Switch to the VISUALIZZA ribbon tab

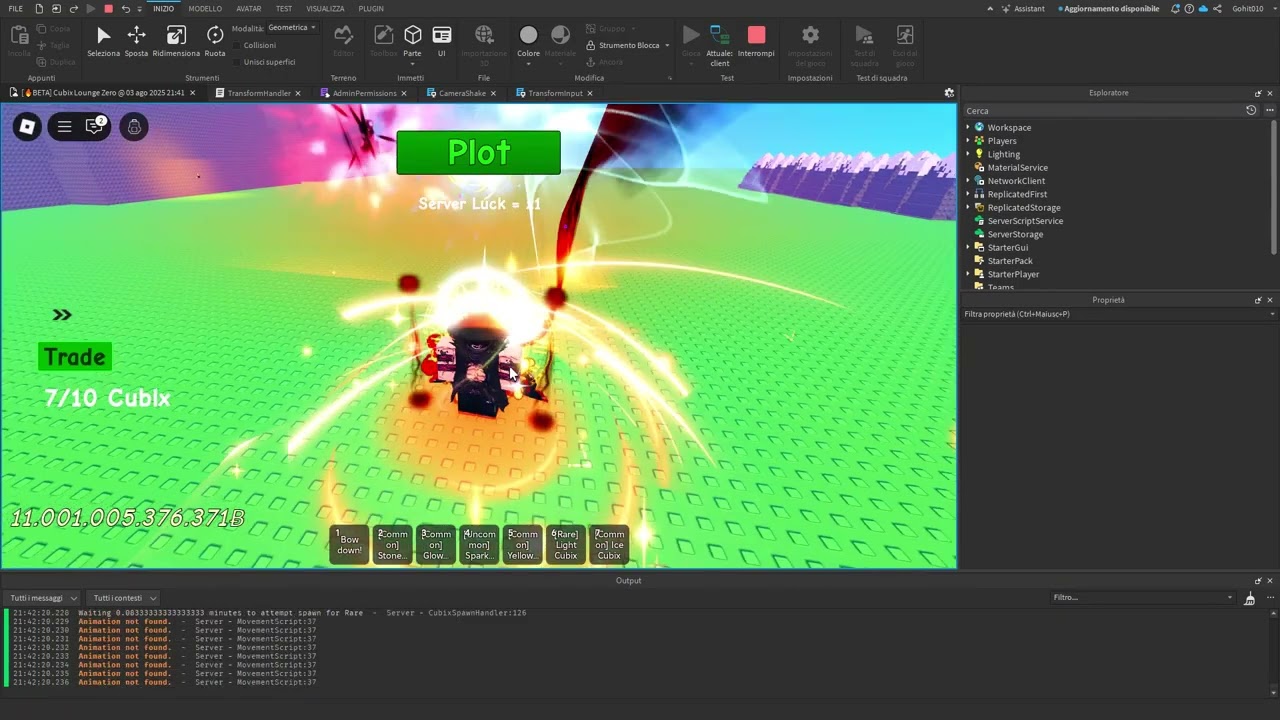click(x=325, y=9)
